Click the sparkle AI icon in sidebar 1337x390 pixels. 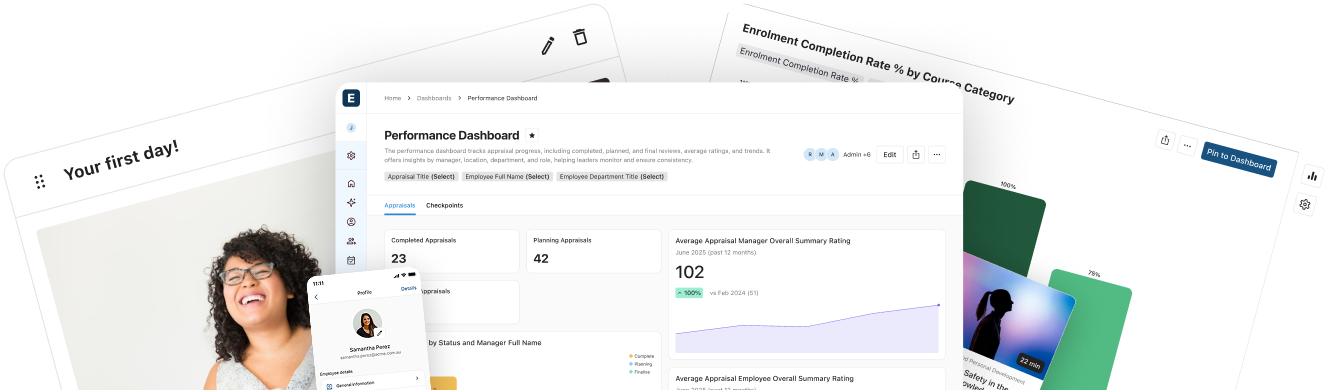[x=351, y=202]
